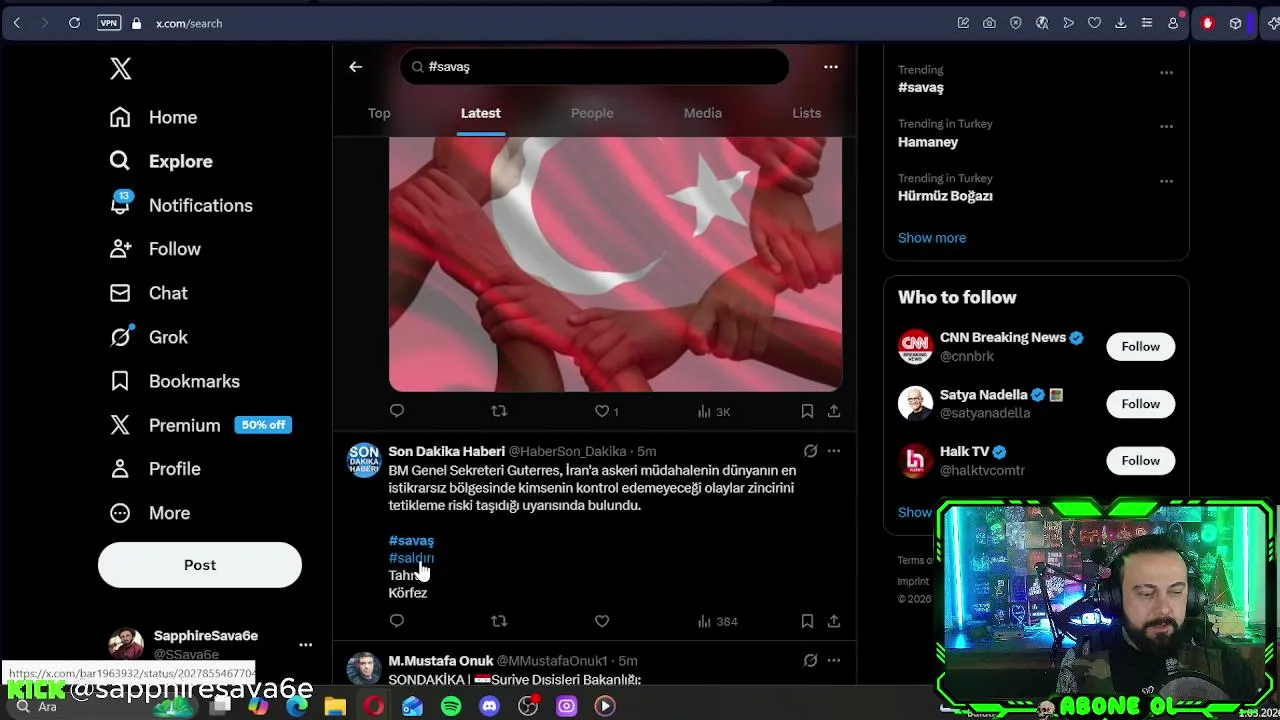Like the Son Dakika Haberi post
This screenshot has height=720, width=1280.
tap(602, 621)
